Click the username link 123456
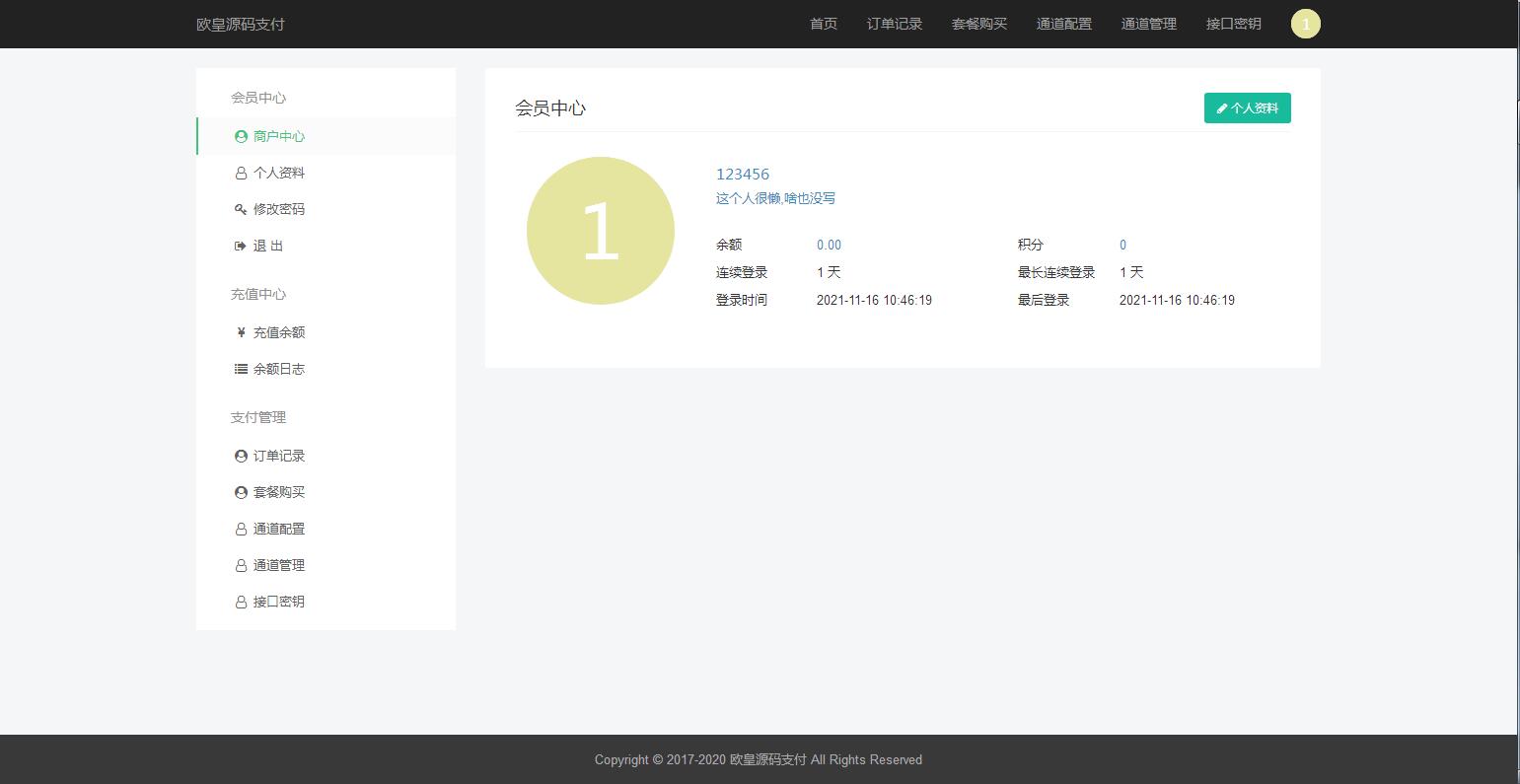The height and width of the screenshot is (784, 1520). pos(743,175)
